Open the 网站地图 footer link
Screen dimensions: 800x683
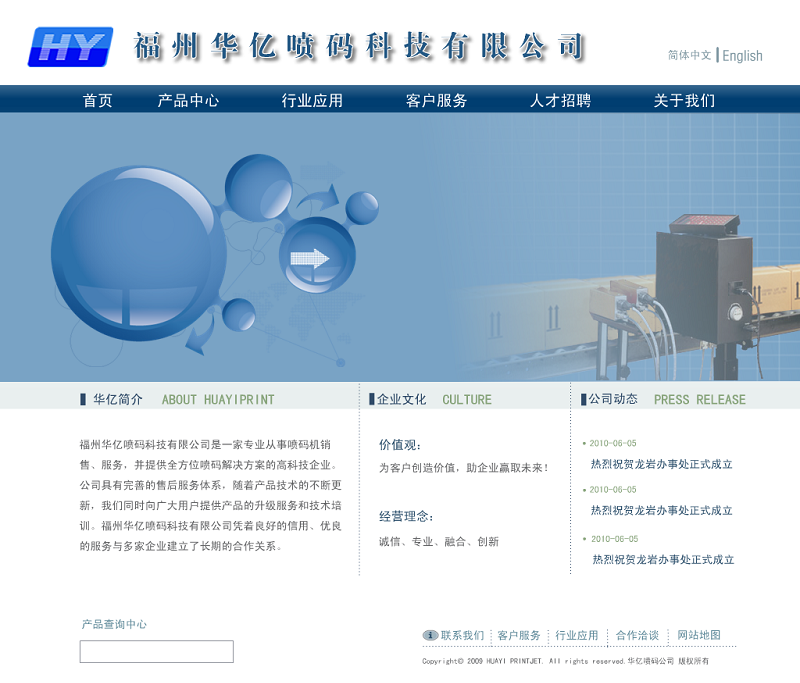click(699, 635)
